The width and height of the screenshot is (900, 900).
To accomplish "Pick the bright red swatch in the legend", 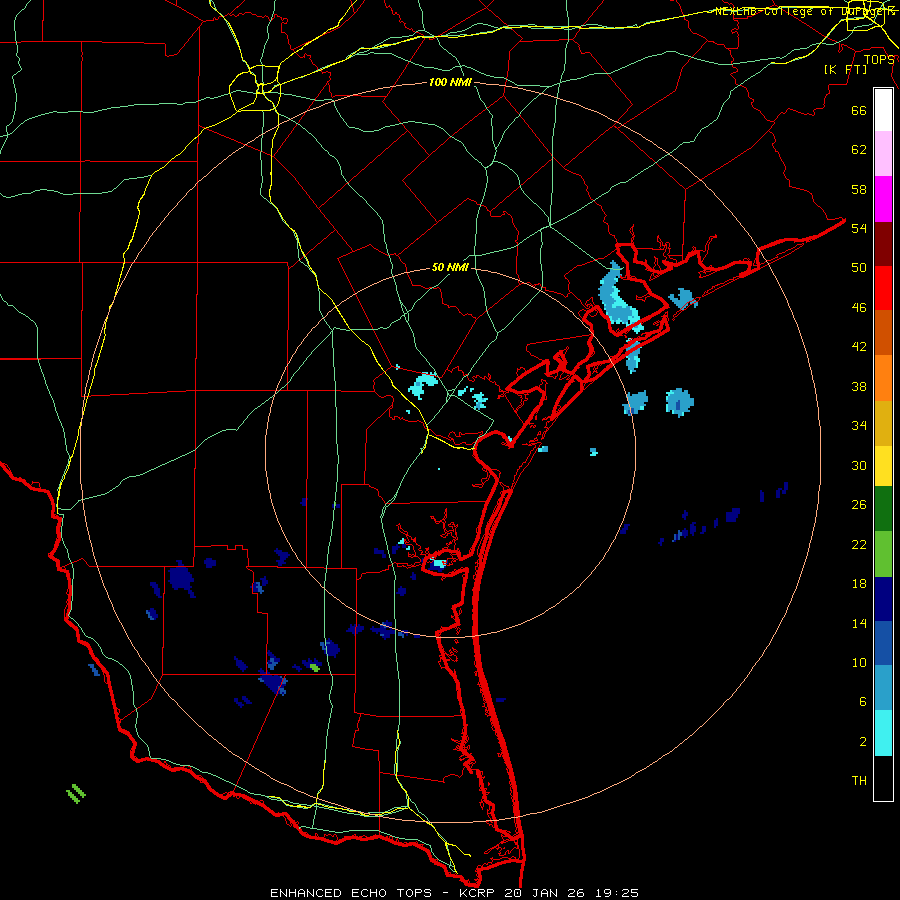I will point(883,288).
